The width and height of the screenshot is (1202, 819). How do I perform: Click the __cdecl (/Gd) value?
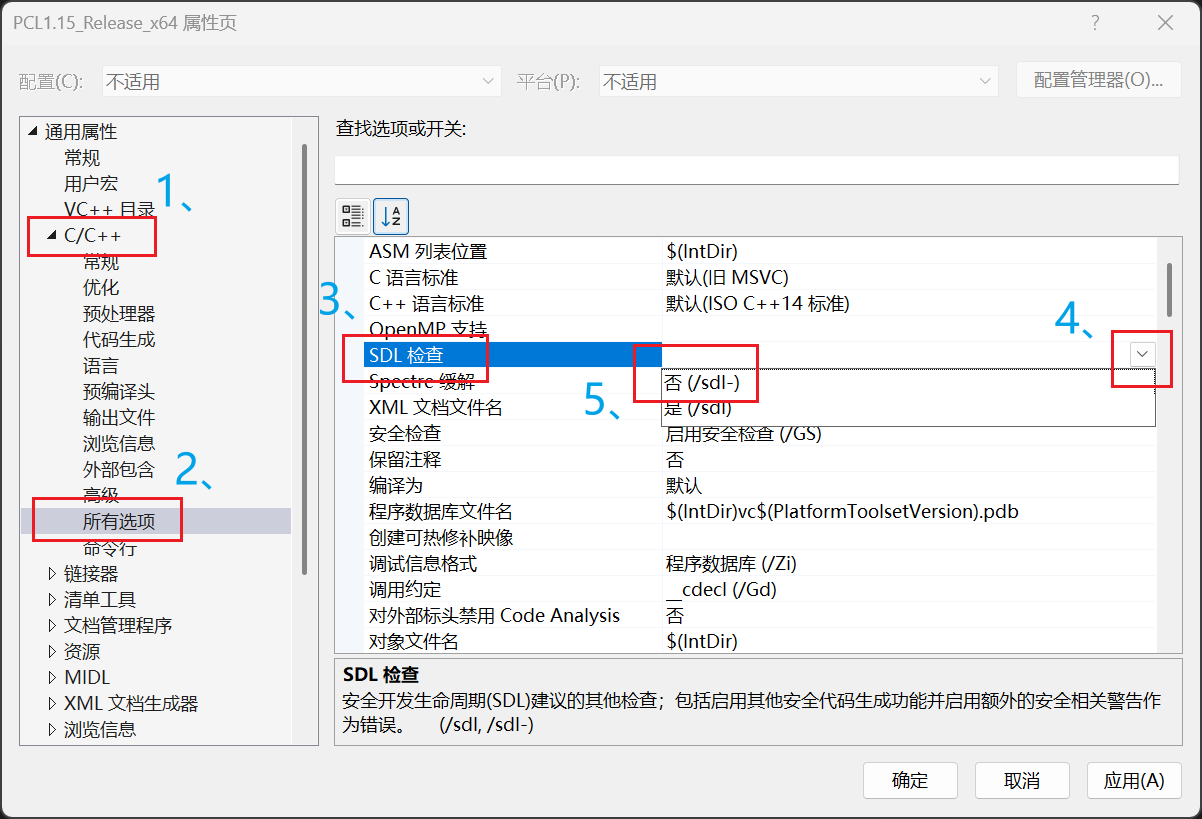(721, 590)
